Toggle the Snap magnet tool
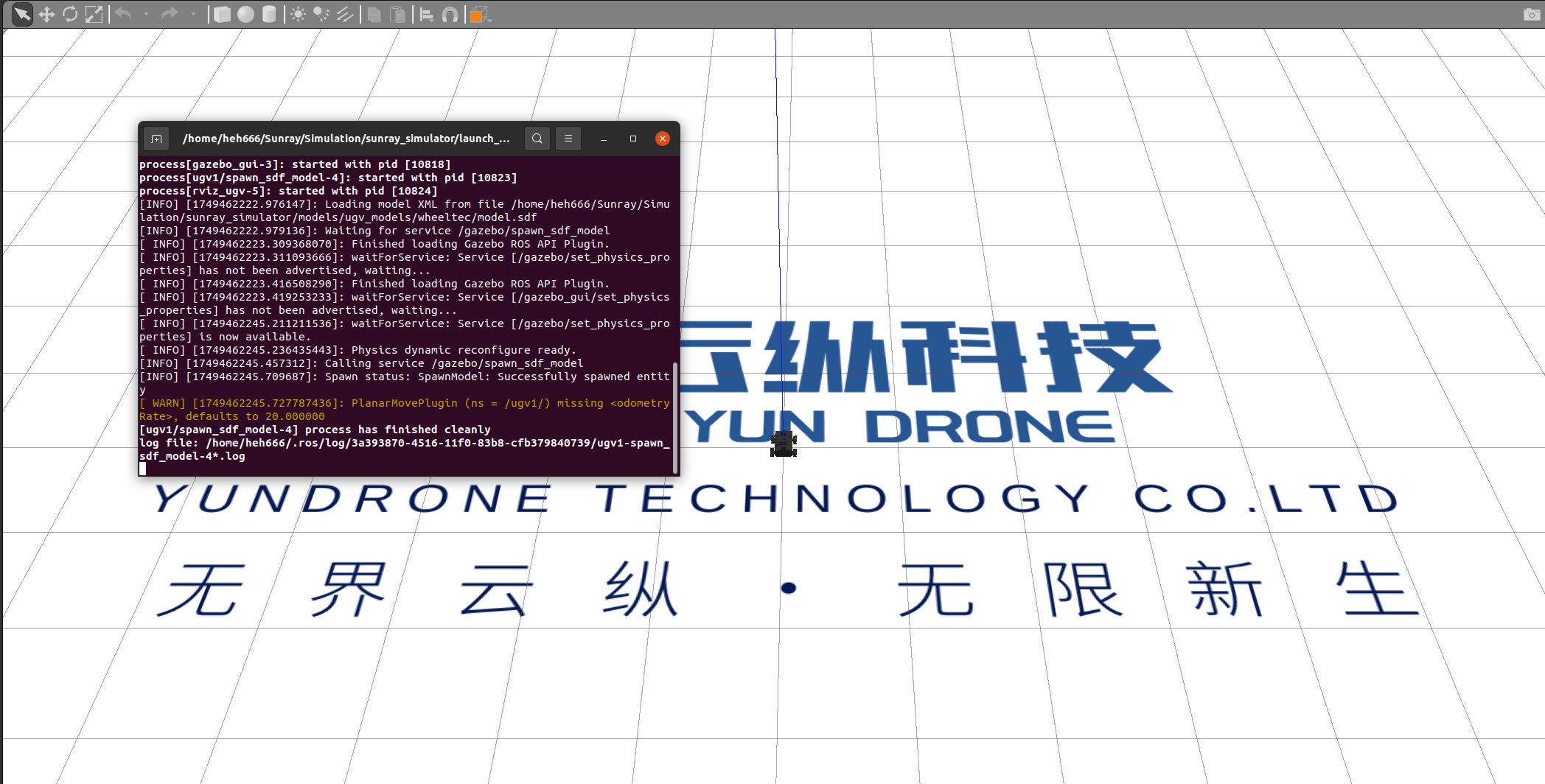This screenshot has height=784, width=1545. tap(450, 14)
